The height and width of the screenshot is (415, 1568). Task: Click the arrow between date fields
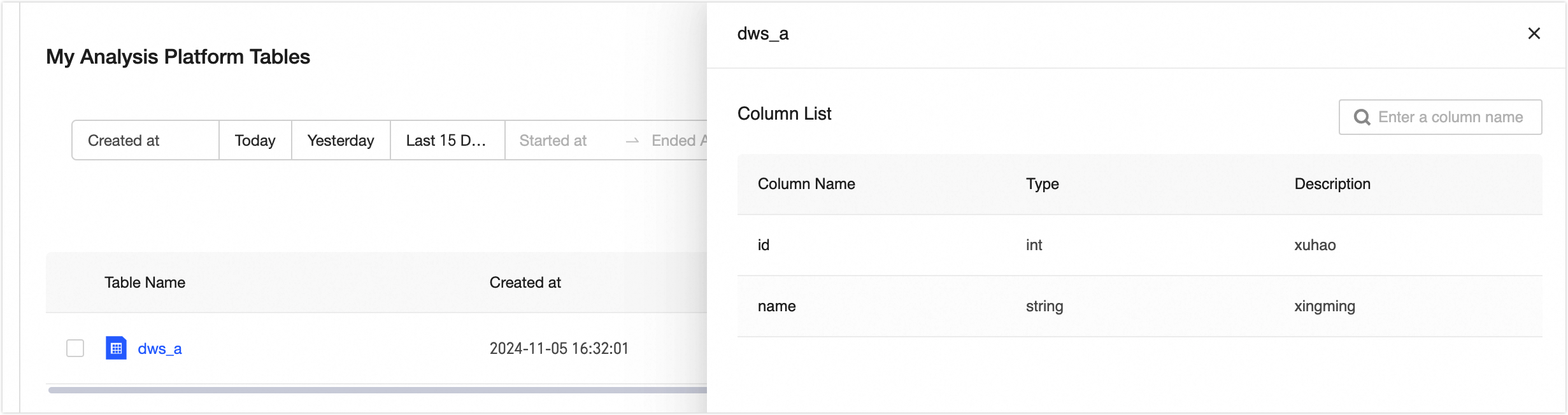632,141
